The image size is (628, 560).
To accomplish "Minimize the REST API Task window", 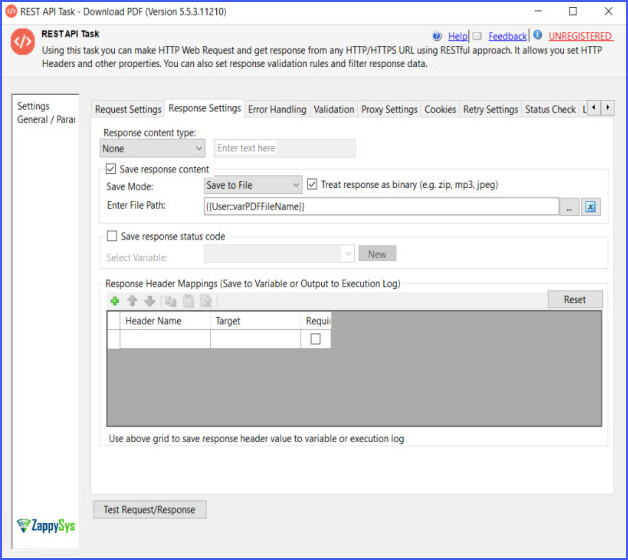I will (x=538, y=12).
